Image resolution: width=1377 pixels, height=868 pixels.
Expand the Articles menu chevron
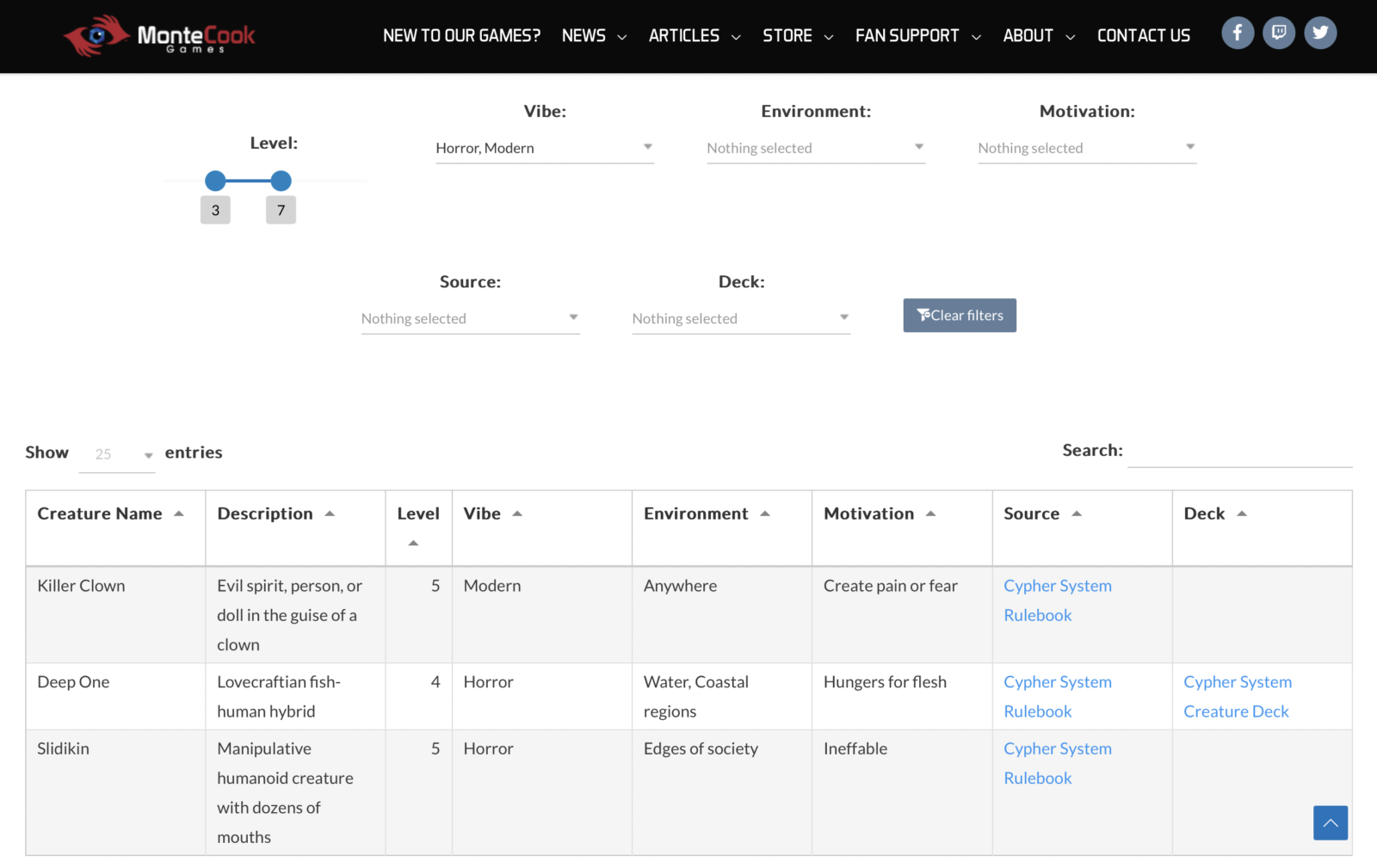click(x=736, y=37)
